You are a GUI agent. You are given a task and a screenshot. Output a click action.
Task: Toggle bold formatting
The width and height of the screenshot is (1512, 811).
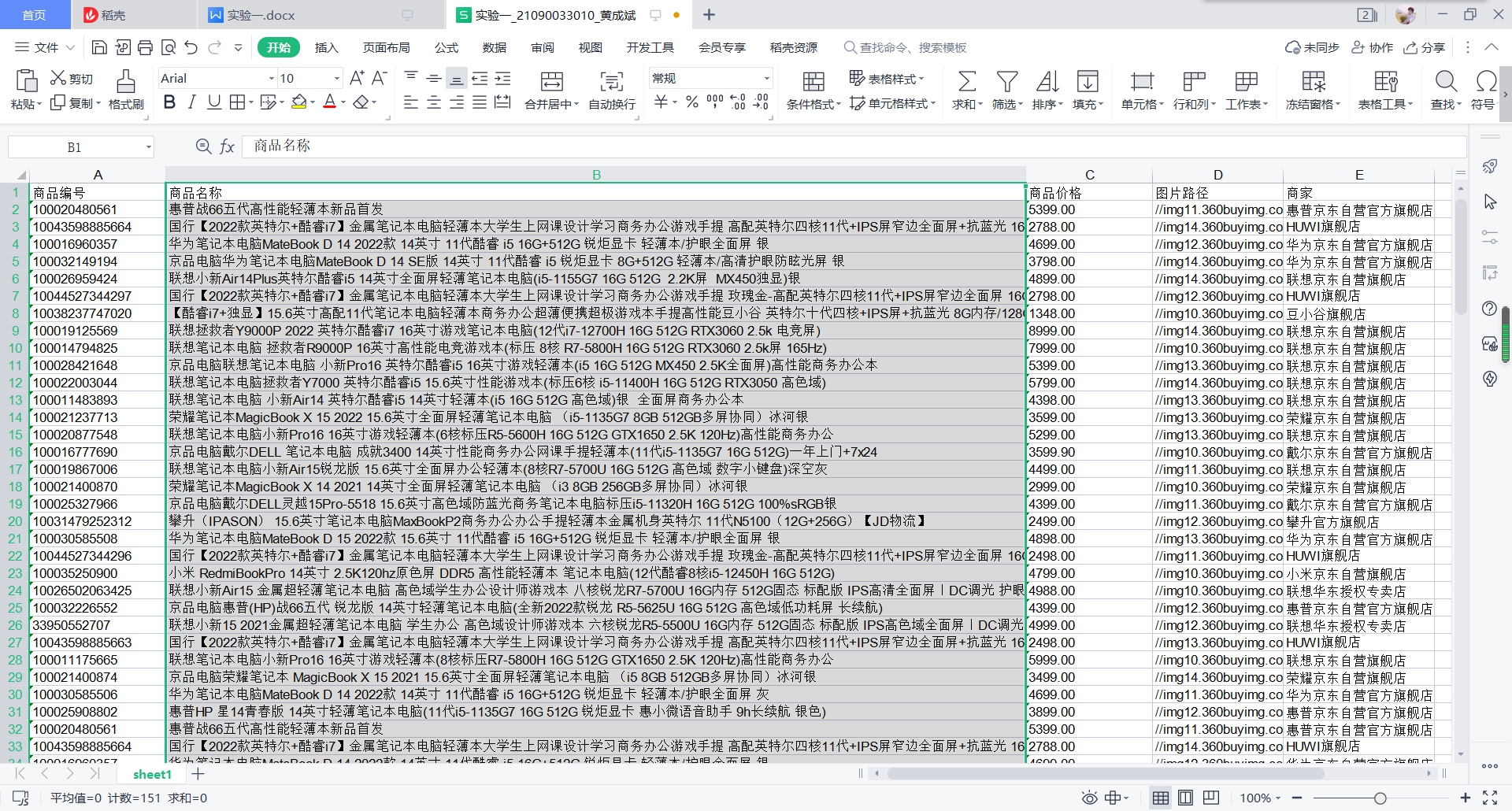169,102
